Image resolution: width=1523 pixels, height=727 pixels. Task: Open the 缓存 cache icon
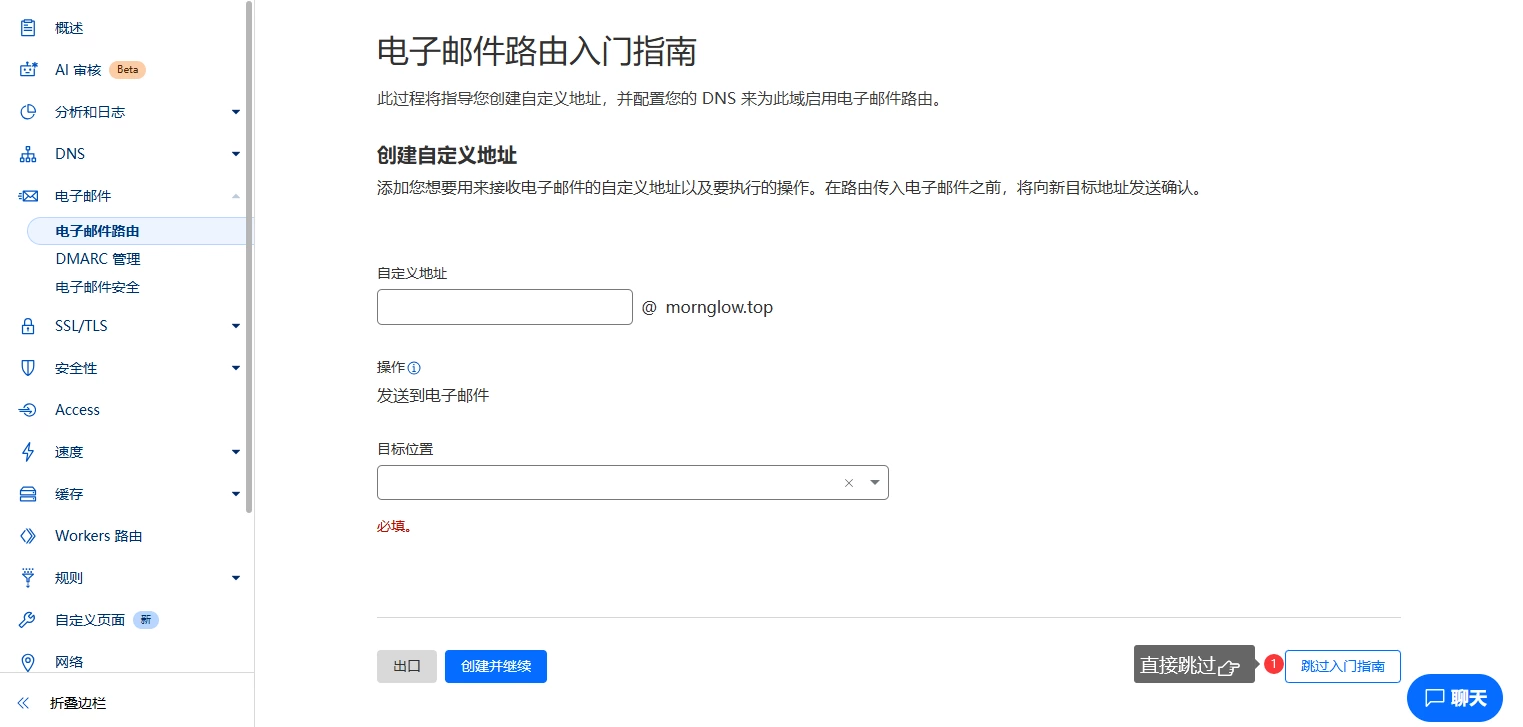point(29,493)
